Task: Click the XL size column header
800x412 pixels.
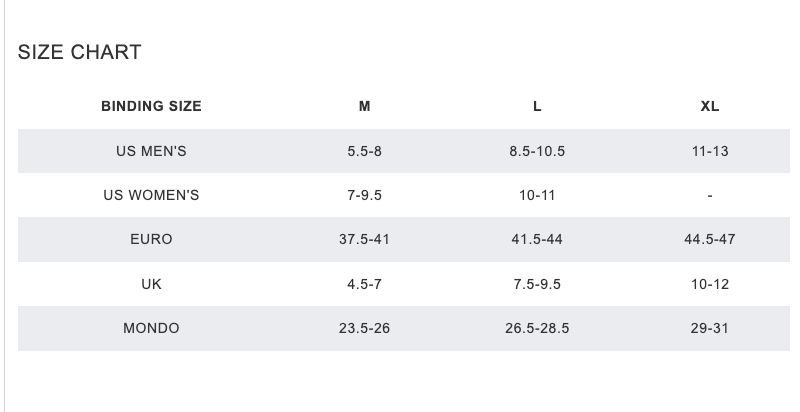Action: click(x=709, y=107)
